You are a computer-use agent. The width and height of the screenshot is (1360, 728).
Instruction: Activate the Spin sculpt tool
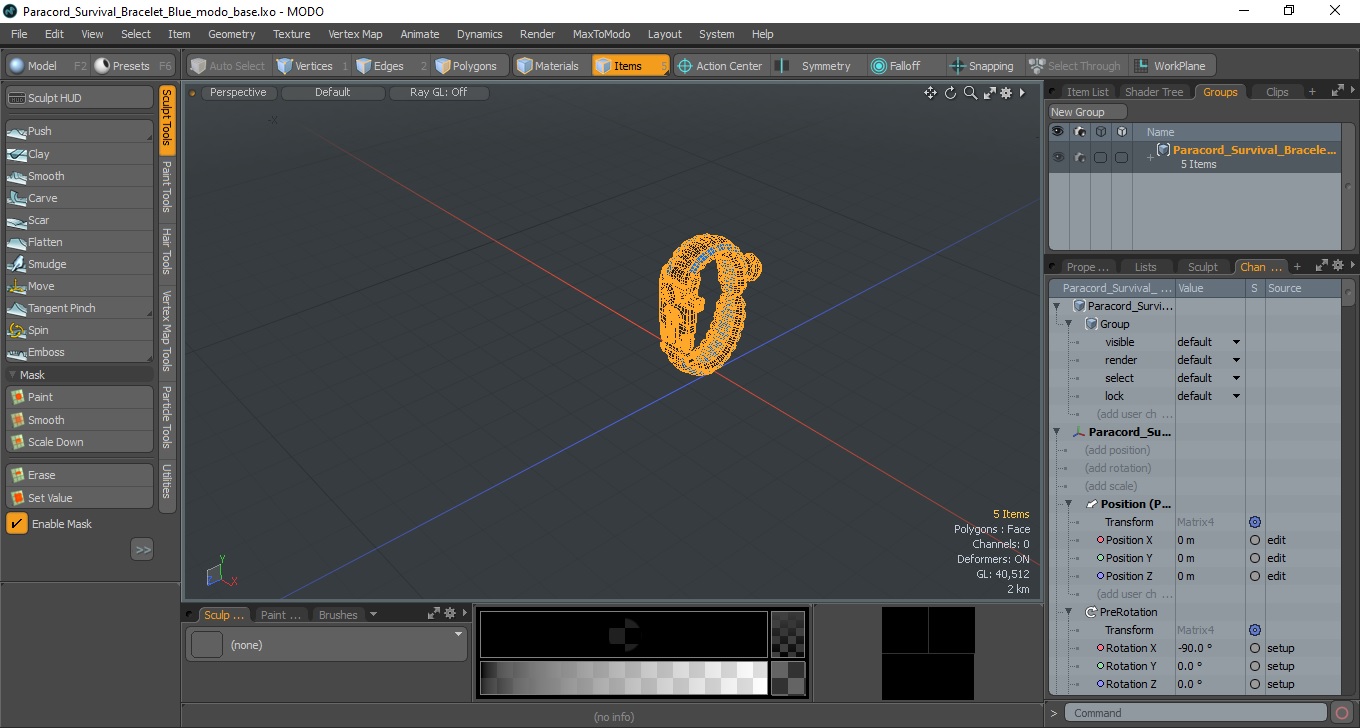pos(79,330)
